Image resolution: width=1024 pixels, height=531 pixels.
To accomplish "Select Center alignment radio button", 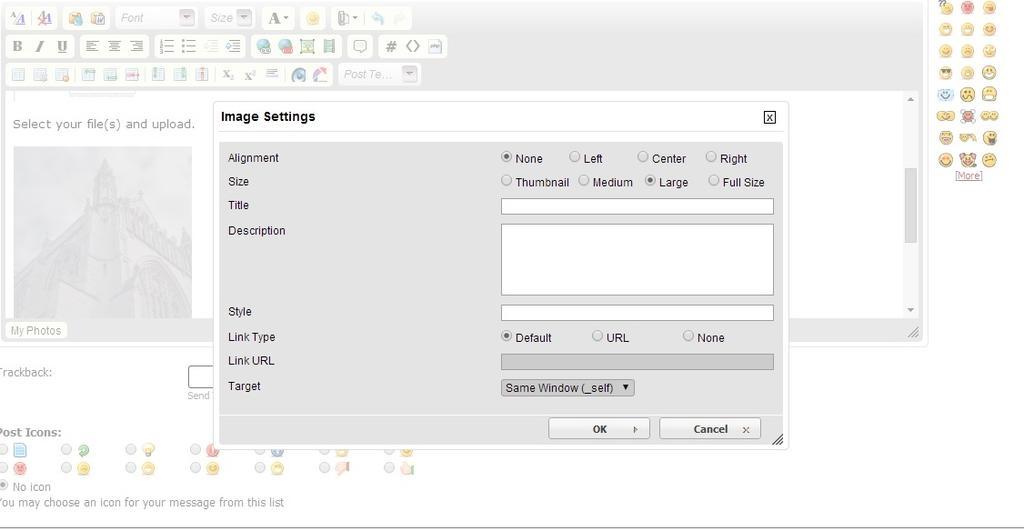I will click(643, 157).
